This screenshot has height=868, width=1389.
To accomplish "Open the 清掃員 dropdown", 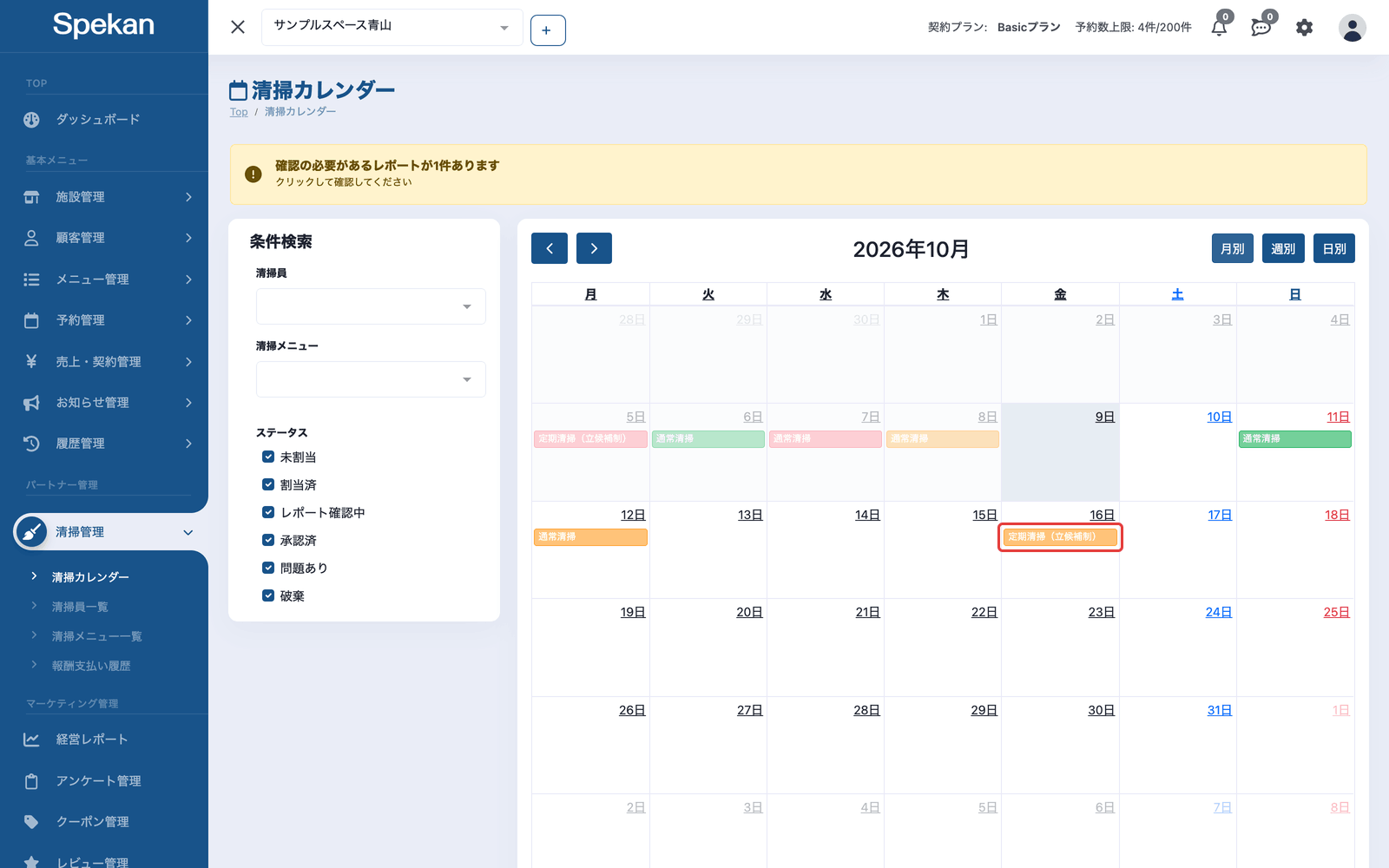I will [371, 306].
